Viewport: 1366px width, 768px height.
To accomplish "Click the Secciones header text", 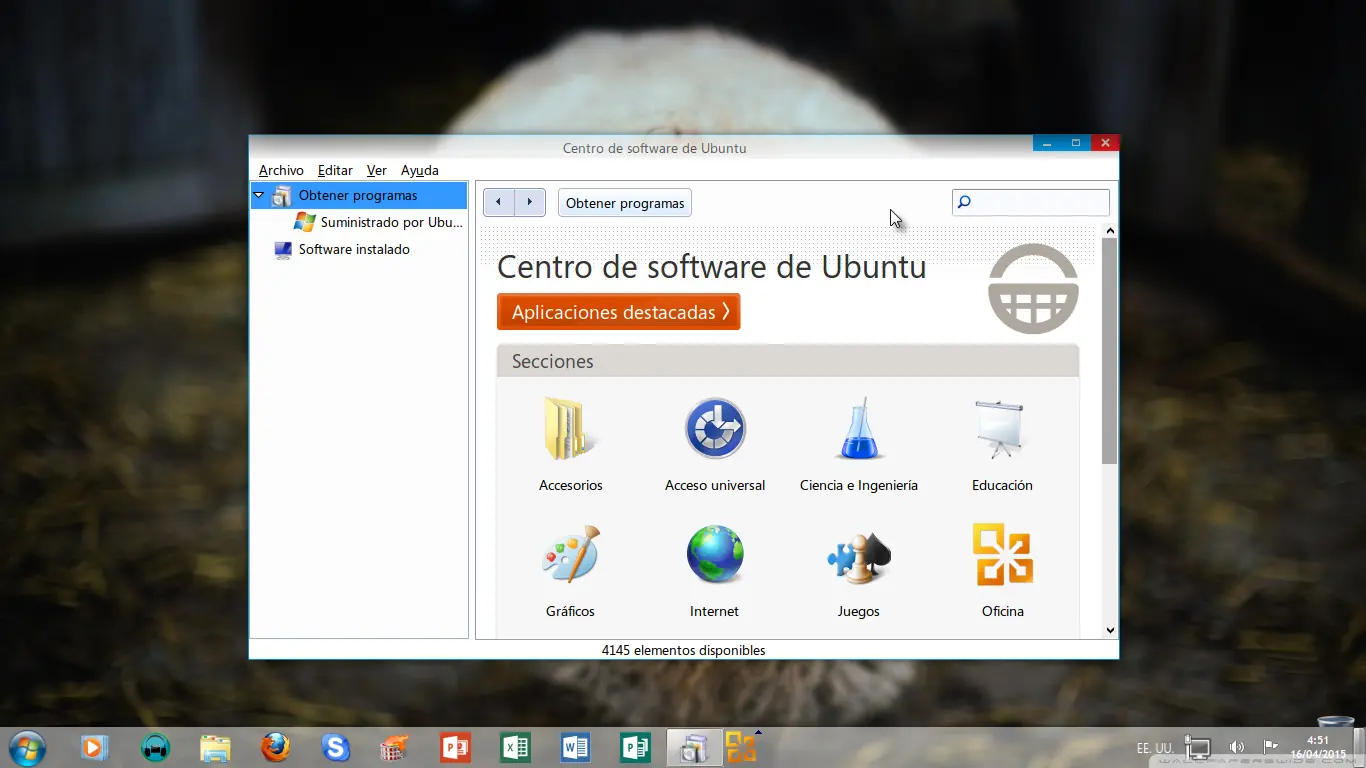I will click(553, 361).
